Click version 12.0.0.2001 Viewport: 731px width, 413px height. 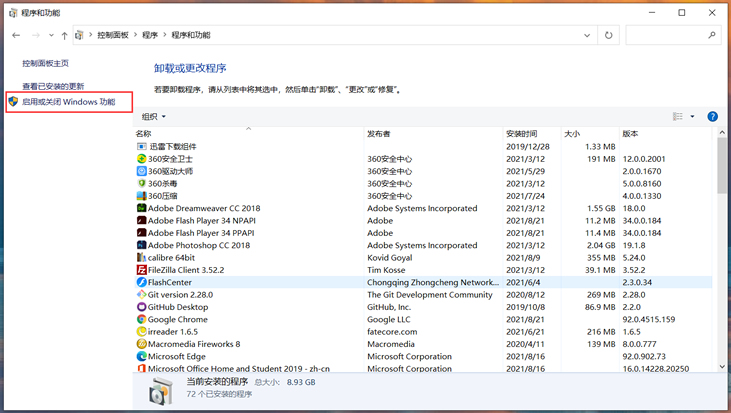[644, 159]
